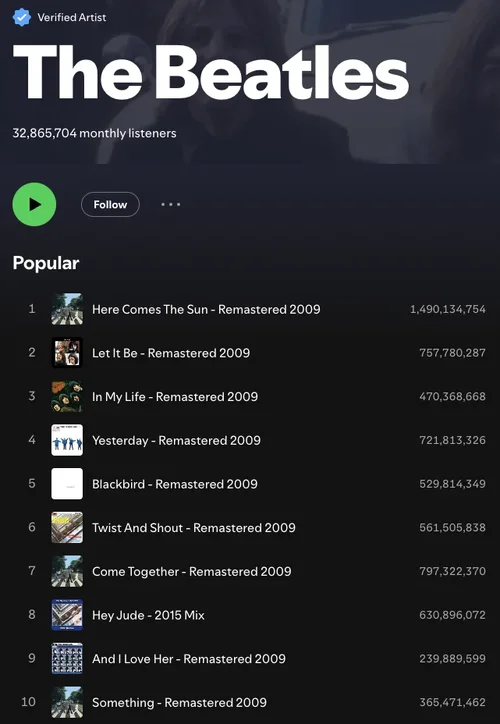This screenshot has width=500, height=724.
Task: Click the Popular section heading
Action: click(46, 264)
